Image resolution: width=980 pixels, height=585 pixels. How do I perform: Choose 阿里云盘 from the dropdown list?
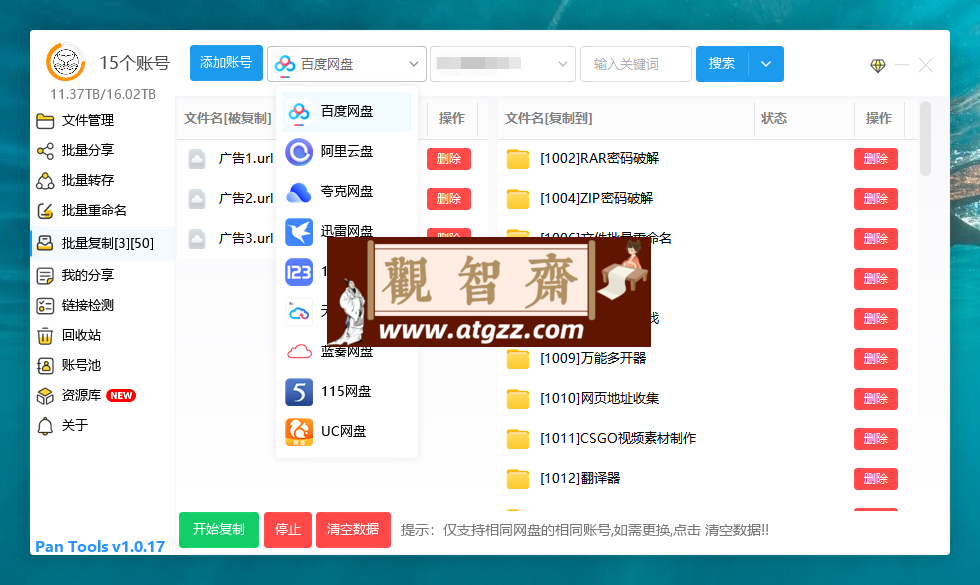[347, 151]
